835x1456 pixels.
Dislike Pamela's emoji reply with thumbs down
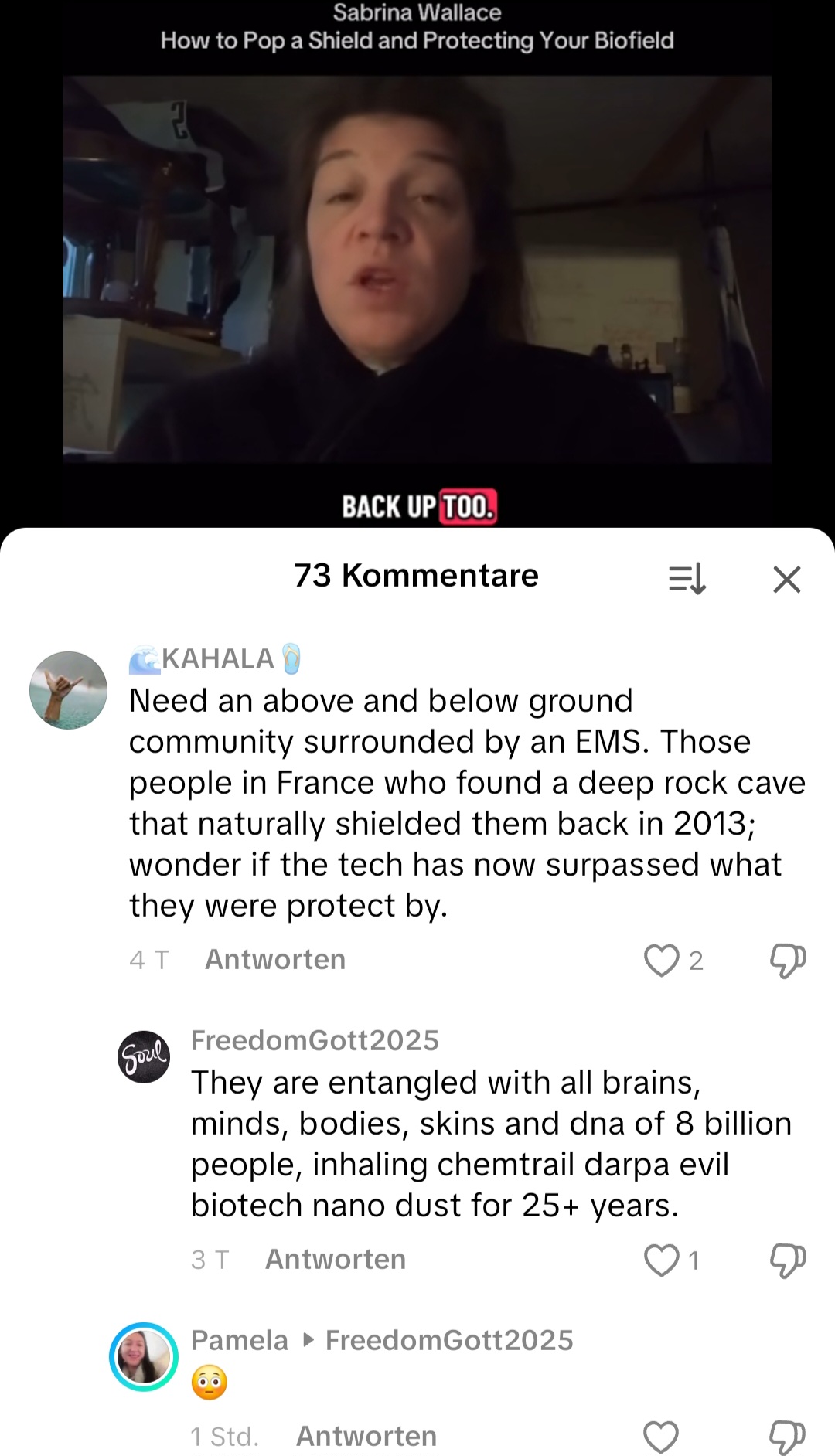(x=788, y=1437)
